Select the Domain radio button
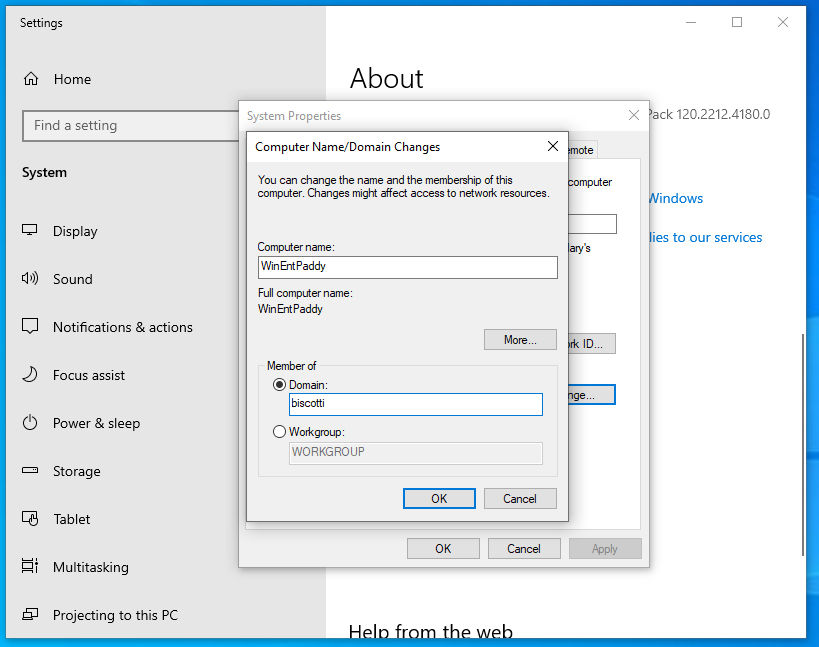 coord(279,385)
